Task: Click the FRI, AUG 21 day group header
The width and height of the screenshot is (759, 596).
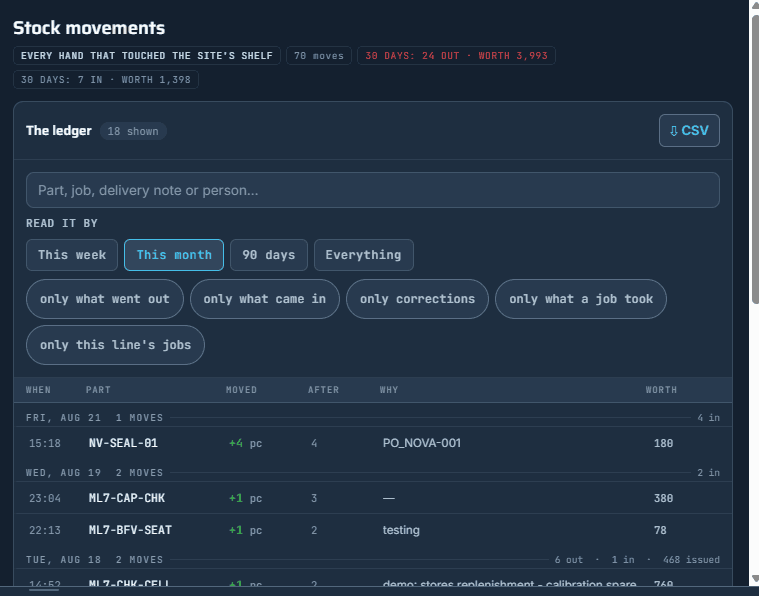Action: [373, 417]
